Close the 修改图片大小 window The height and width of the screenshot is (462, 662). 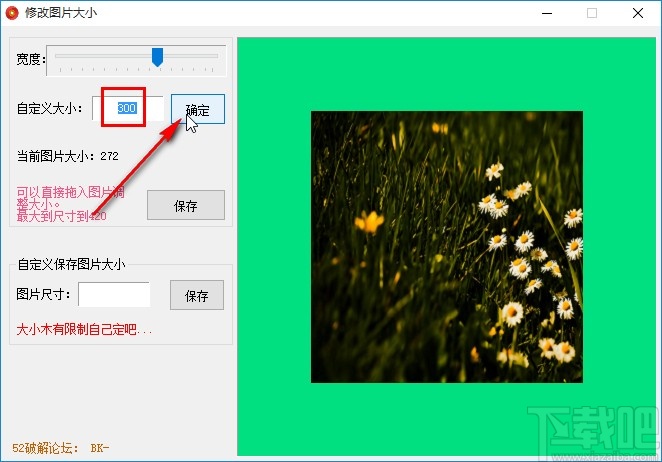[638, 13]
